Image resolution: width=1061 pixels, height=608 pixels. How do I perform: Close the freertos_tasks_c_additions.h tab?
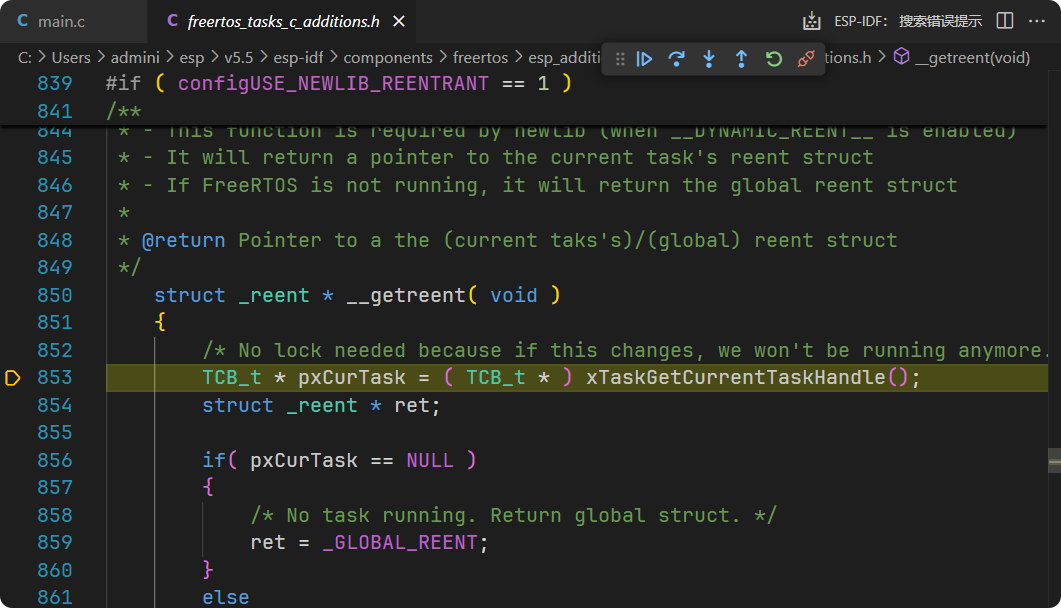pos(399,21)
